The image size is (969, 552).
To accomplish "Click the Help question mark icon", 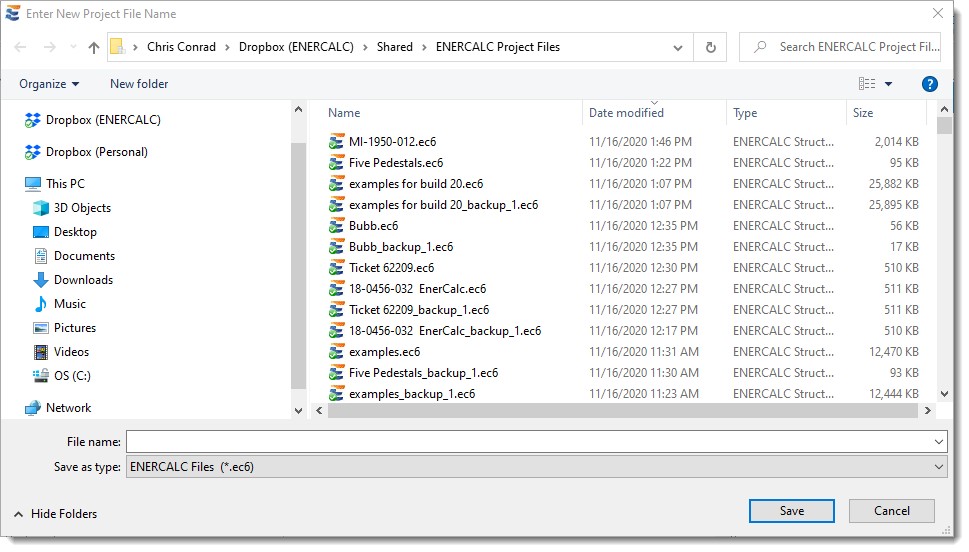I will click(929, 84).
